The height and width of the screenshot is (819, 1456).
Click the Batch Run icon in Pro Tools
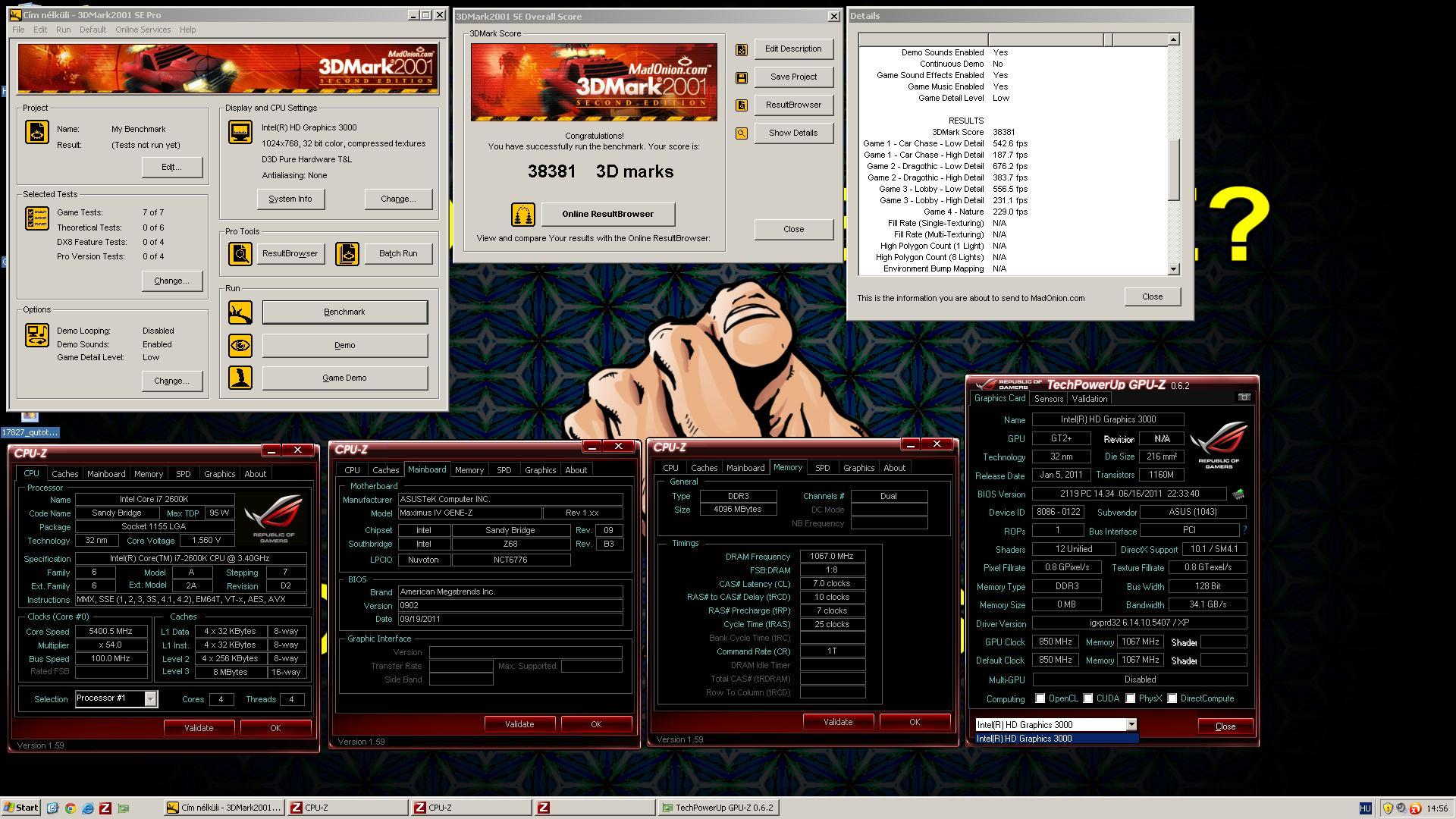point(347,254)
